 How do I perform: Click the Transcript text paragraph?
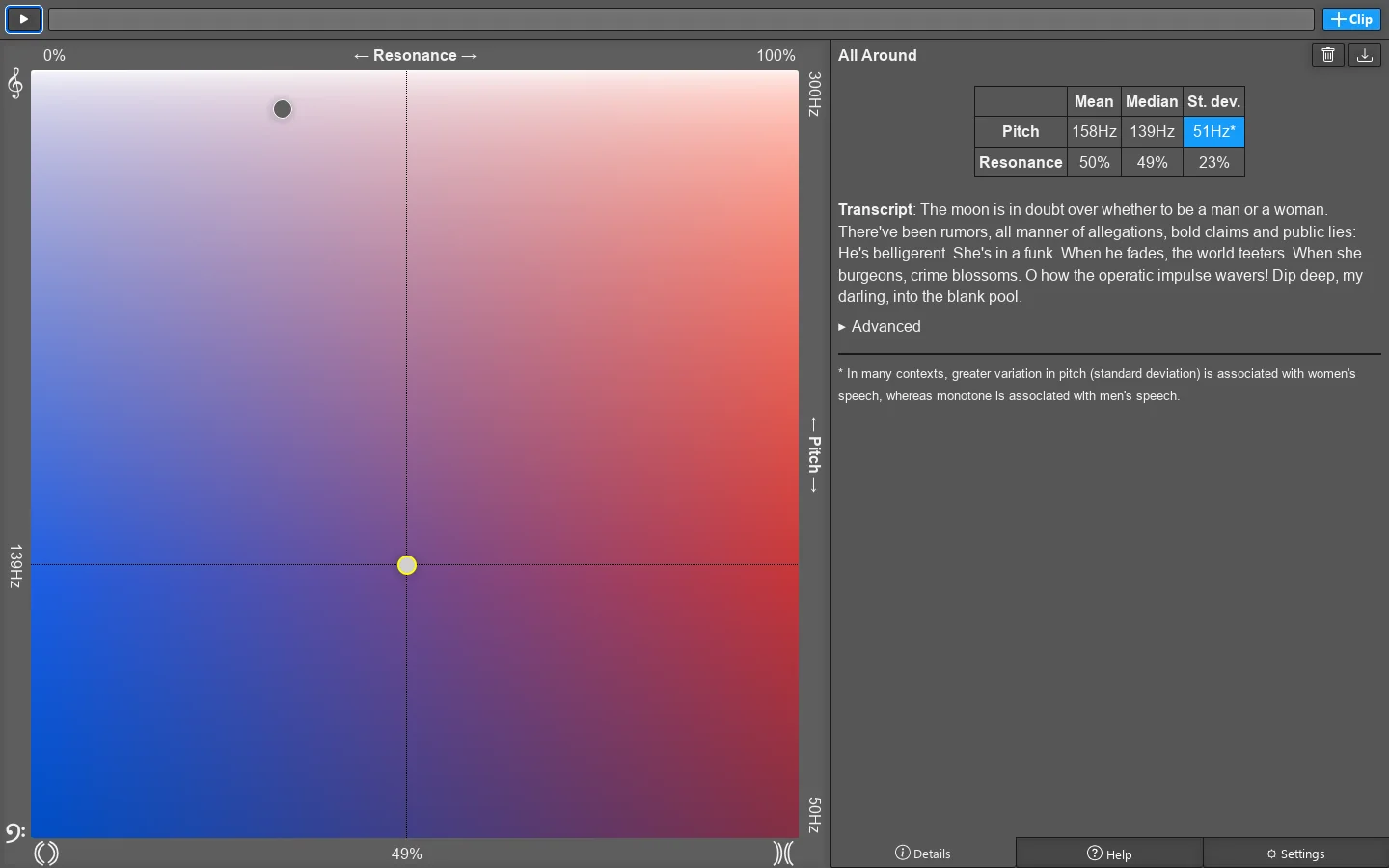1102,253
